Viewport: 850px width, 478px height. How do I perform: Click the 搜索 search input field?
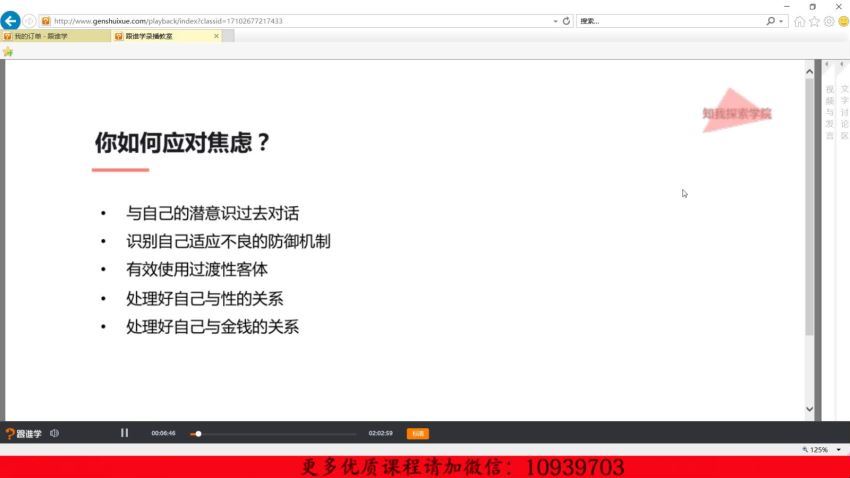point(668,21)
